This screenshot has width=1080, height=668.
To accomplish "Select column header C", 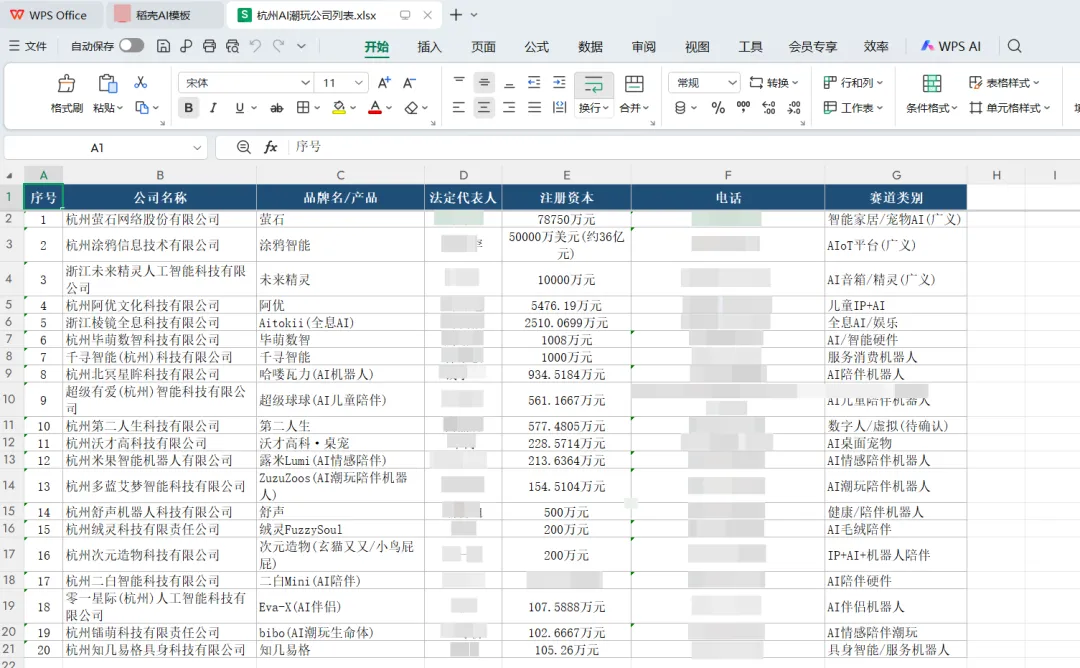I will [340, 175].
